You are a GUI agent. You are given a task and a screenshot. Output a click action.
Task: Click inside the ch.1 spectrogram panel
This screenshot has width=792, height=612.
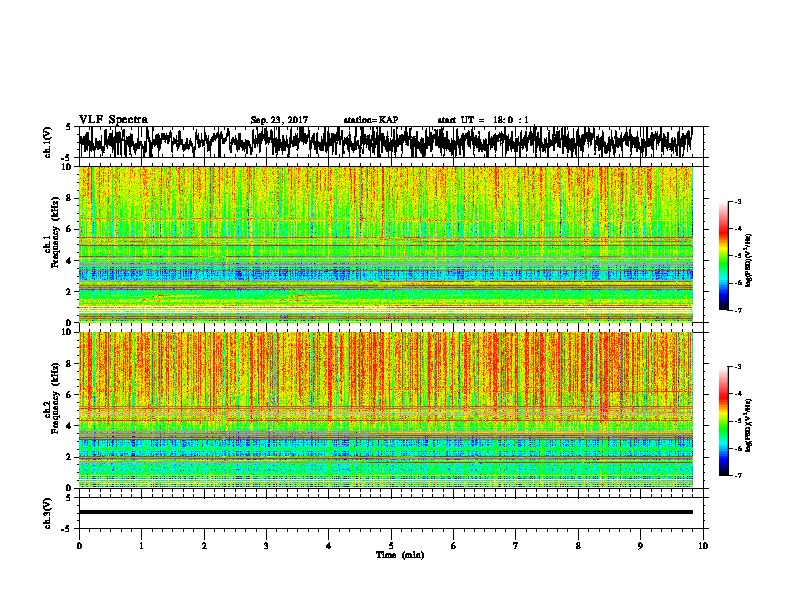385,244
